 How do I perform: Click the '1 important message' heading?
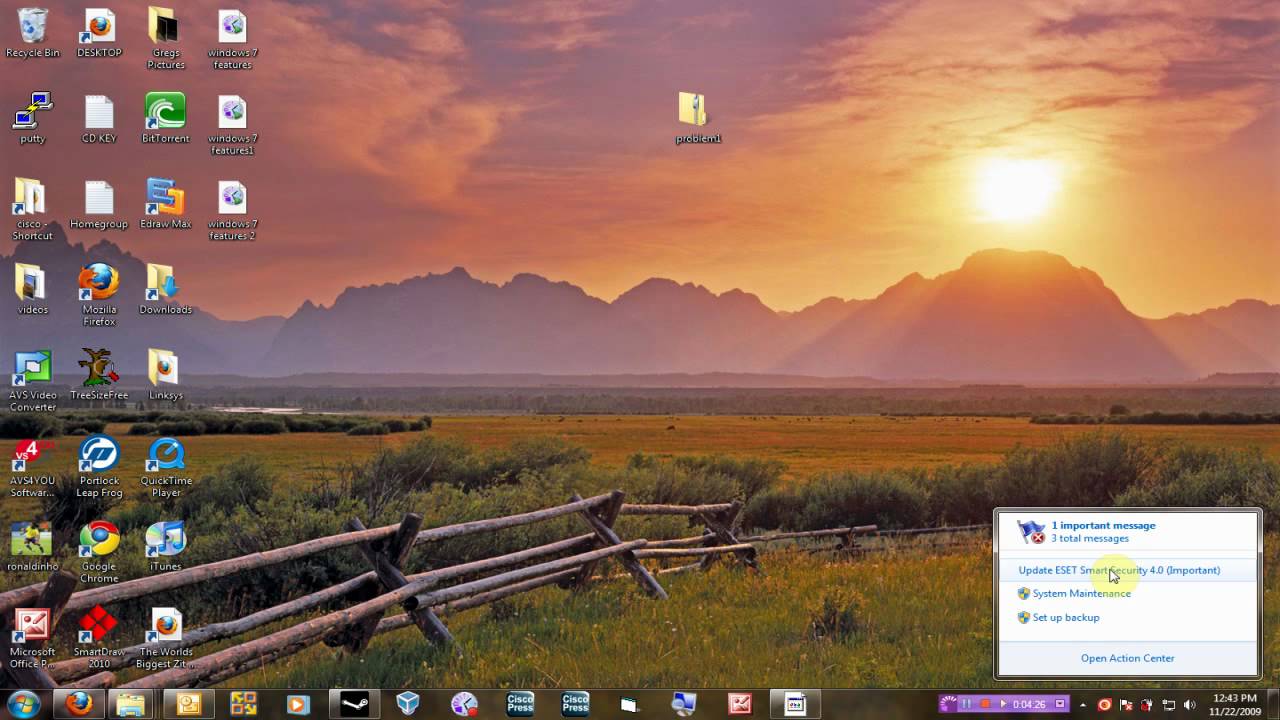point(1103,525)
